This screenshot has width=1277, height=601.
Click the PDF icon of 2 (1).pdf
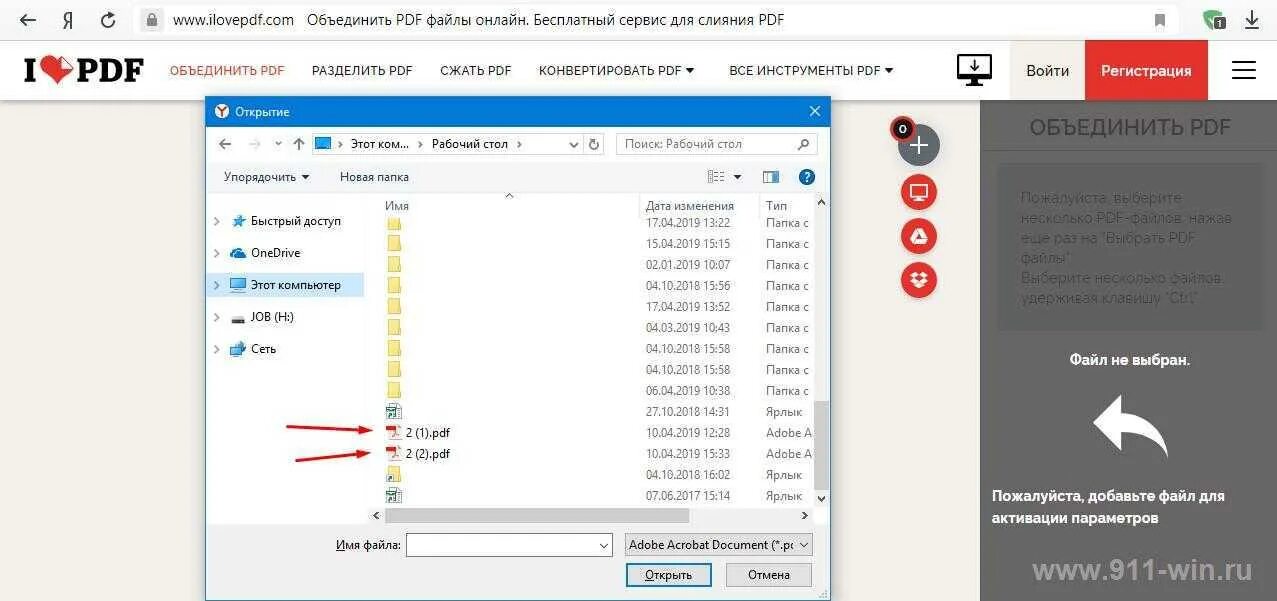click(x=394, y=432)
